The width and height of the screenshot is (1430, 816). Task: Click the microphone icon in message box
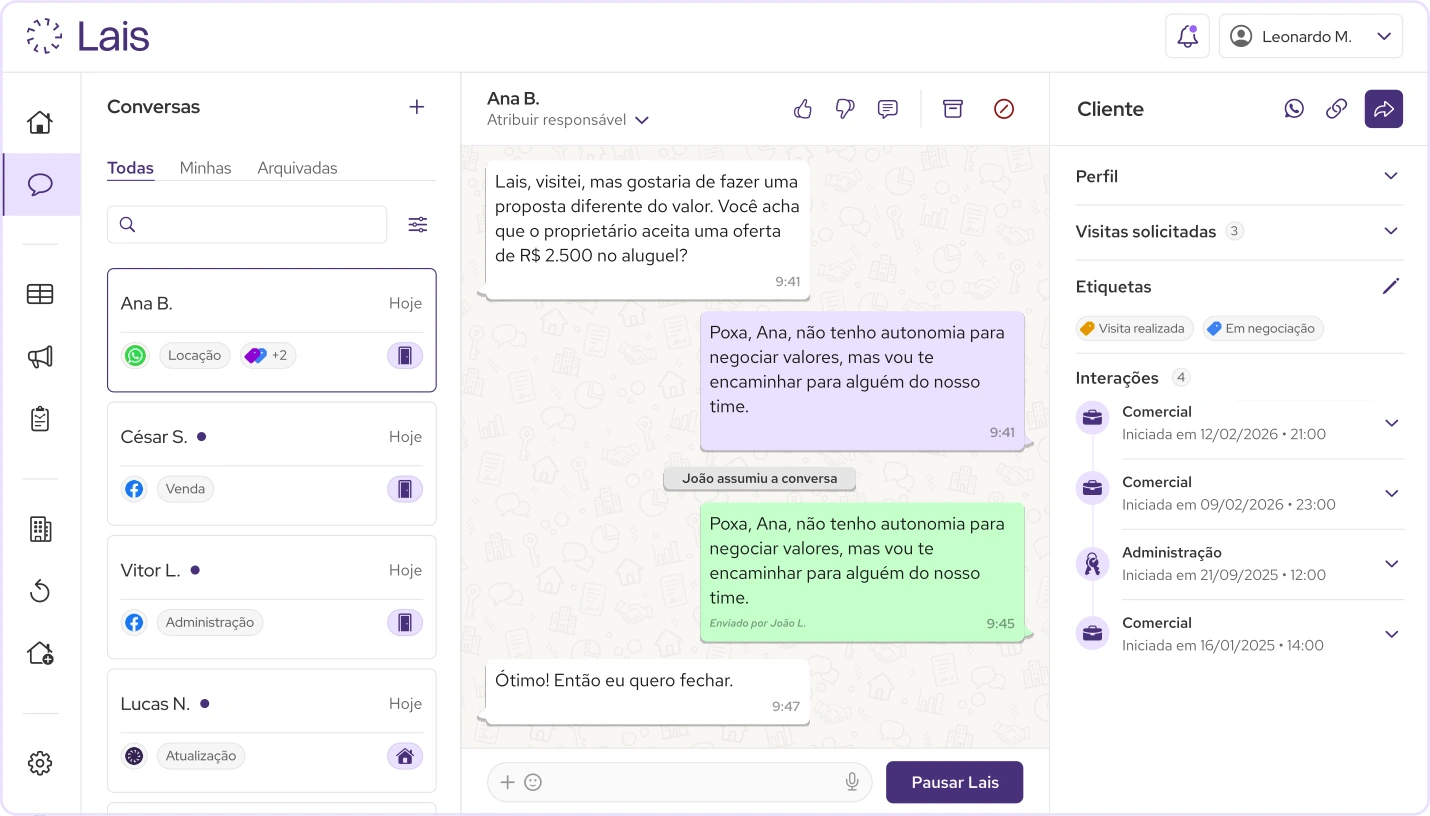tap(852, 782)
